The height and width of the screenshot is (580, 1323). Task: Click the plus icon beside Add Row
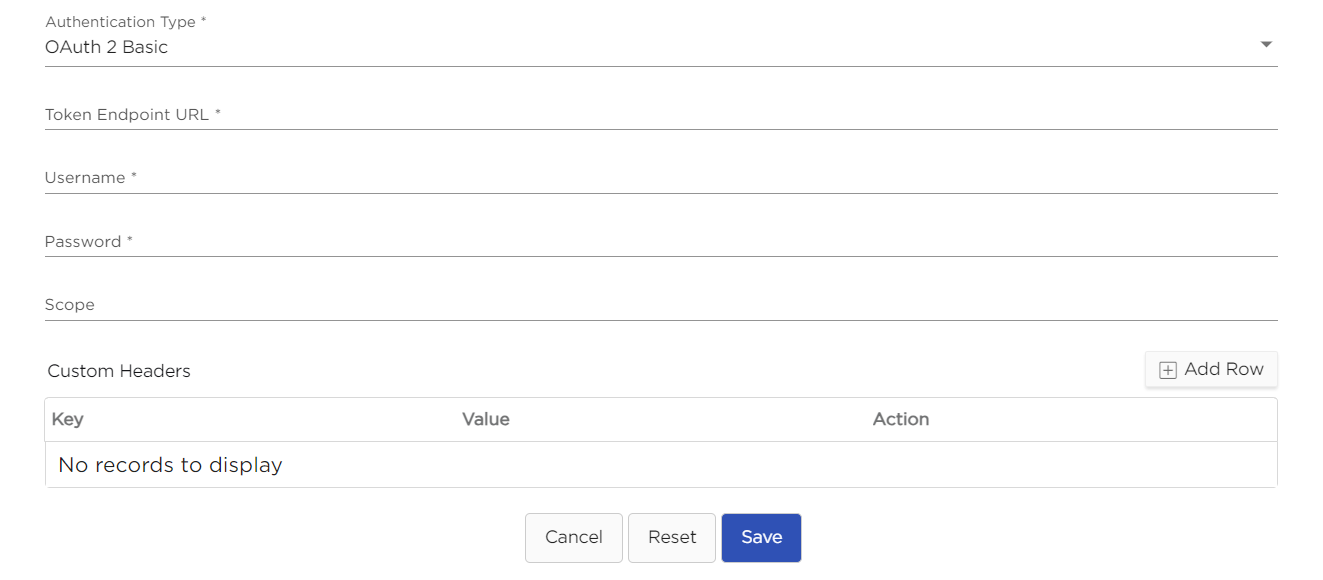pos(1167,370)
